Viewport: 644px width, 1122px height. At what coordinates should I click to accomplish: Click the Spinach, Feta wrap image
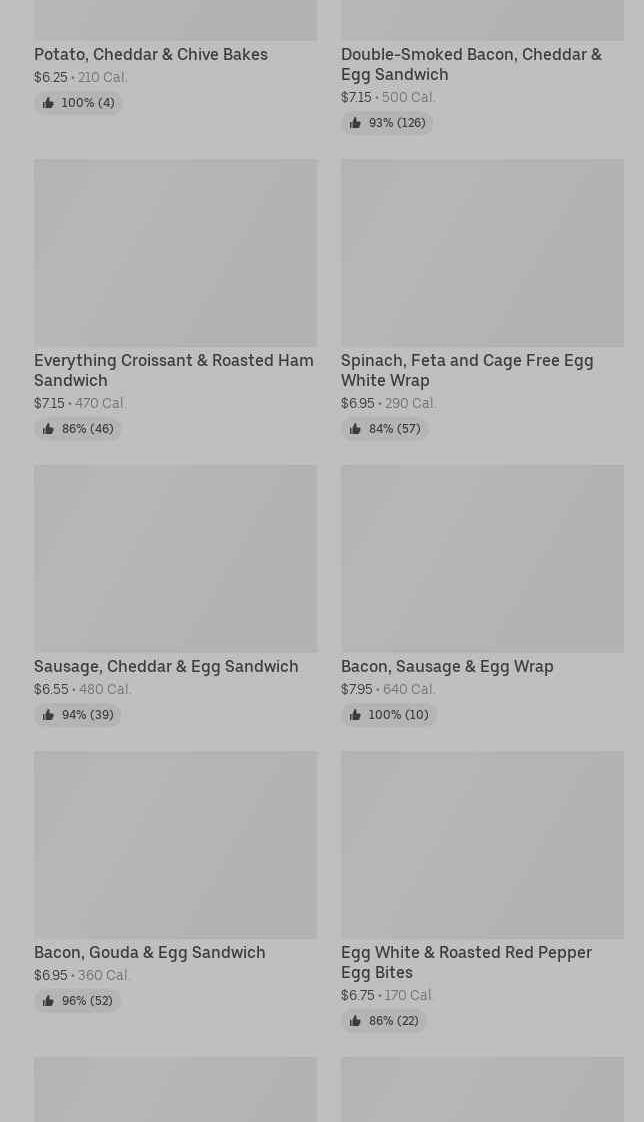482,252
